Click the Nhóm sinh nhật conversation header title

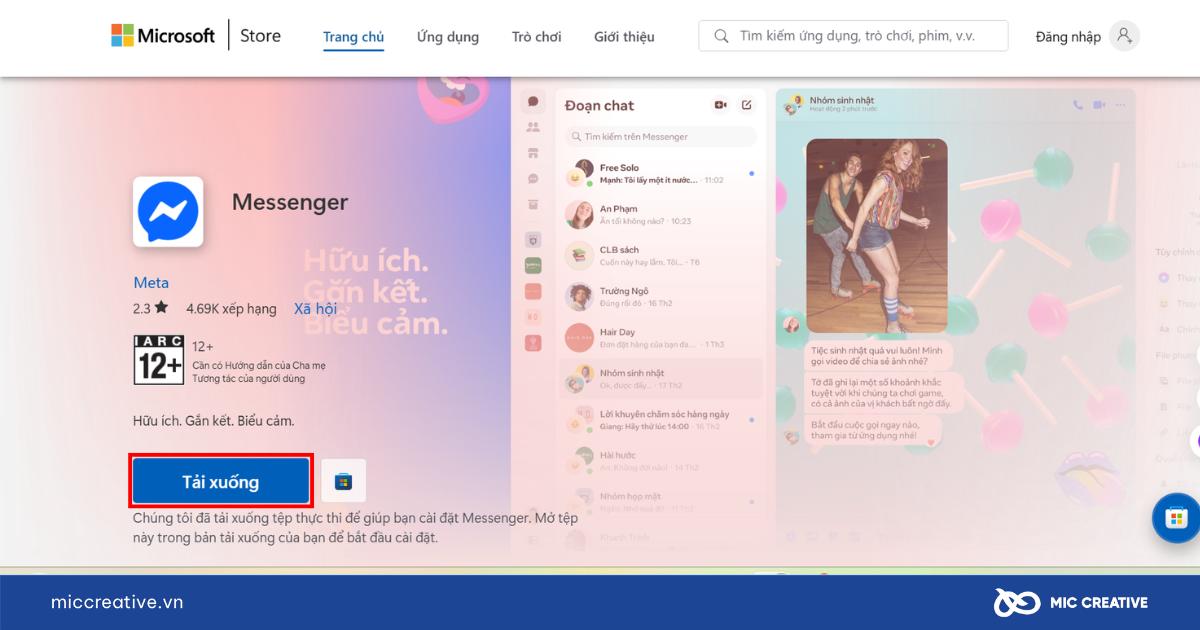(842, 100)
